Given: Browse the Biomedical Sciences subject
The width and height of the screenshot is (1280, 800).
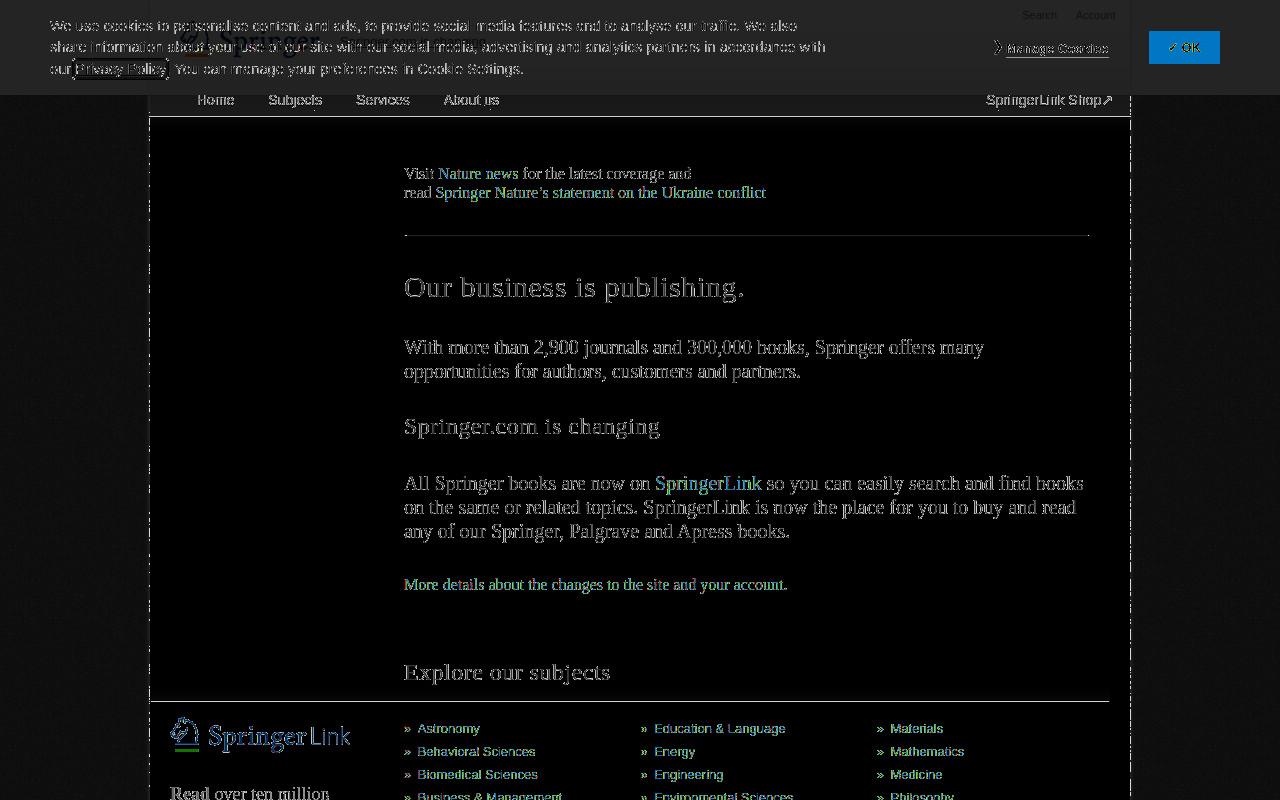Looking at the screenshot, I should 477,774.
